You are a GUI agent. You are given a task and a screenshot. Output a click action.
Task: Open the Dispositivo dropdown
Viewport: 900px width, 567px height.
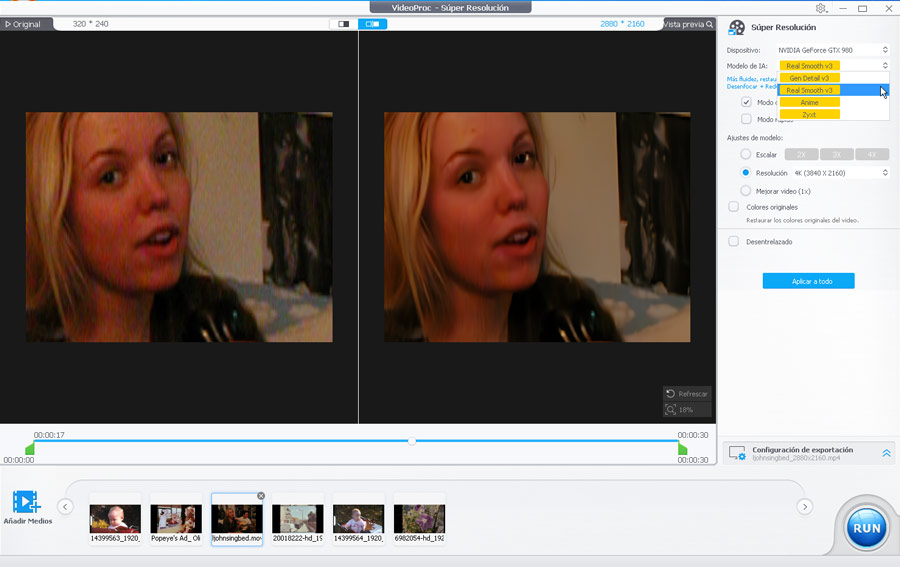click(x=833, y=50)
